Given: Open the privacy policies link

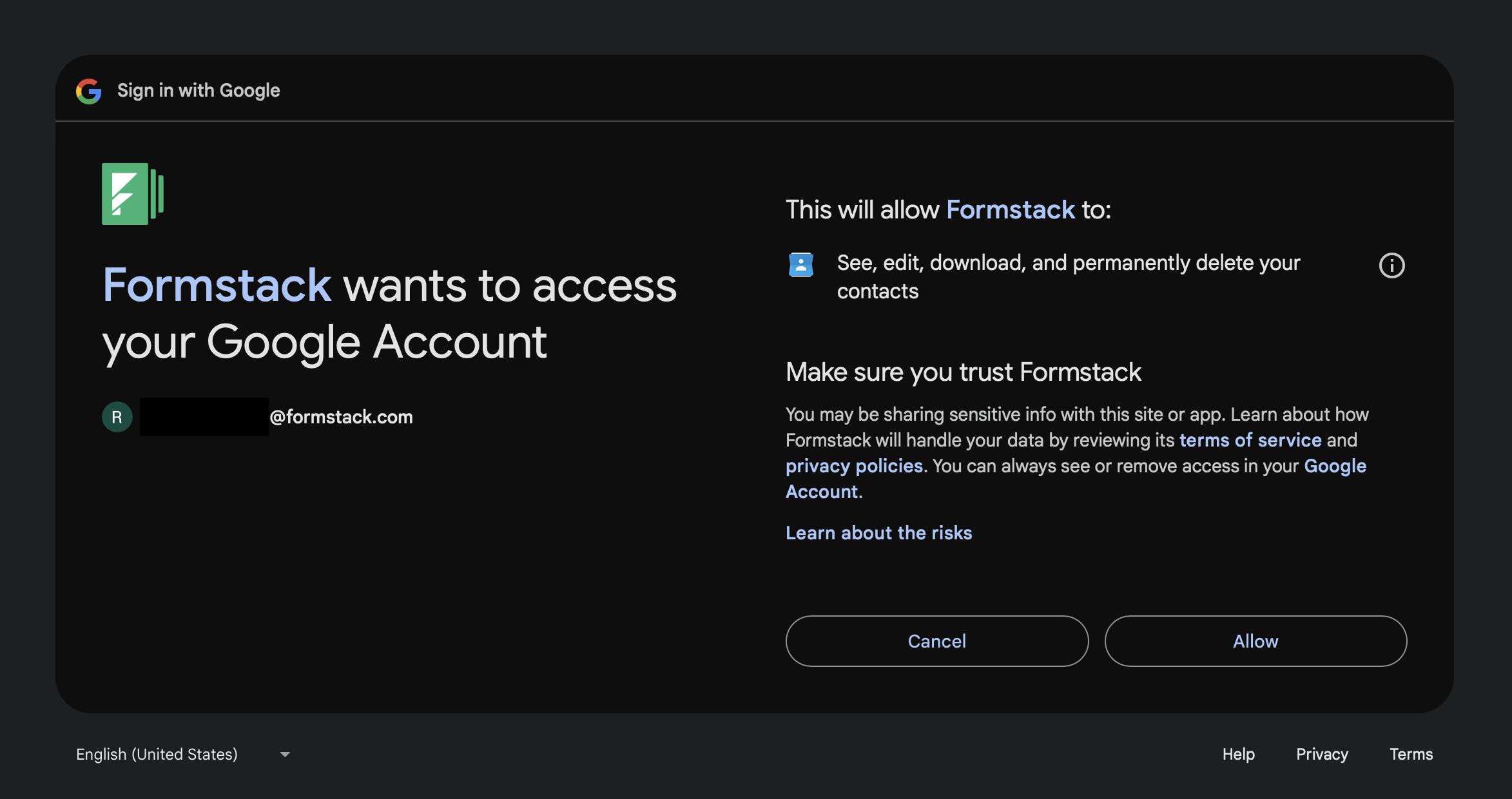Looking at the screenshot, I should pyautogui.click(x=854, y=466).
